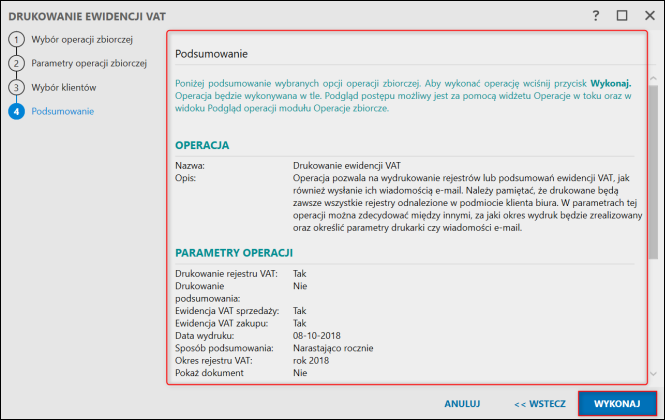Select step circle number 3
The width and height of the screenshot is (665, 420).
pyautogui.click(x=16, y=88)
